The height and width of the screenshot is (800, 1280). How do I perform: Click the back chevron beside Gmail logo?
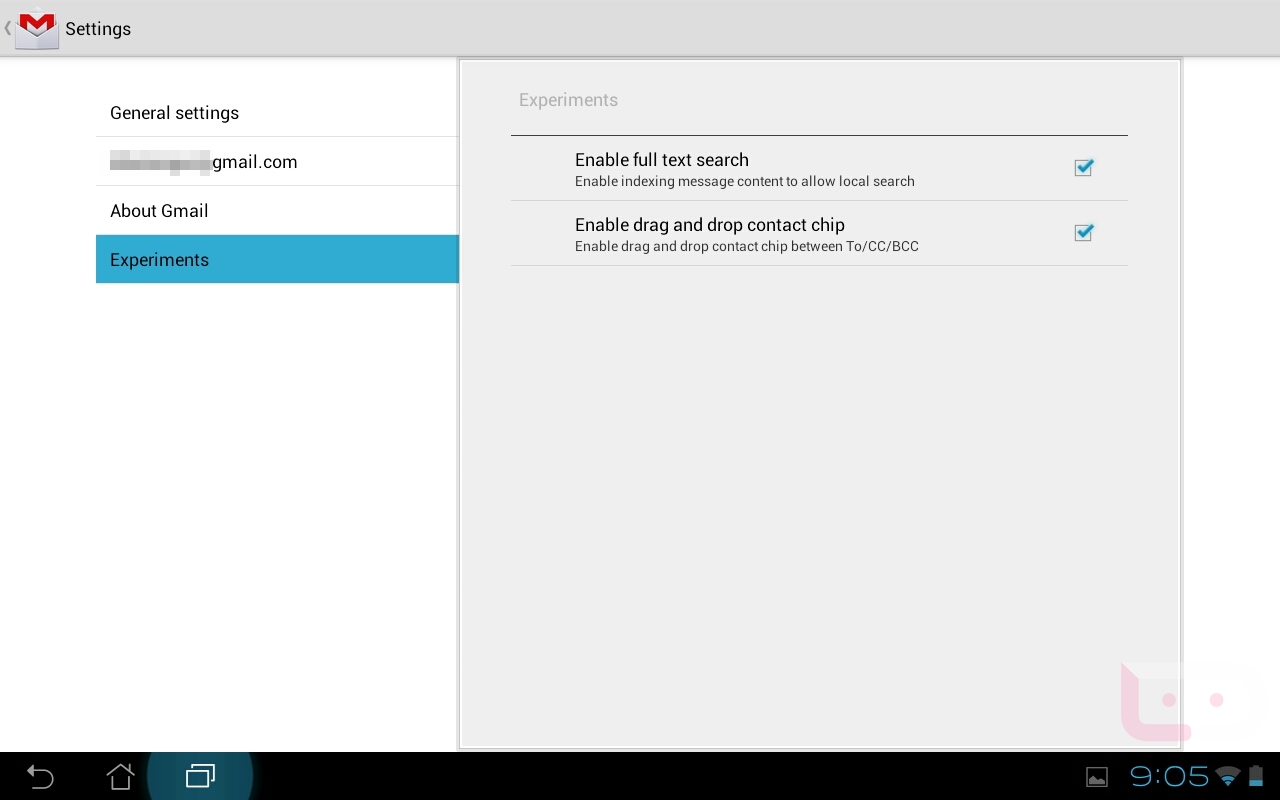point(8,28)
